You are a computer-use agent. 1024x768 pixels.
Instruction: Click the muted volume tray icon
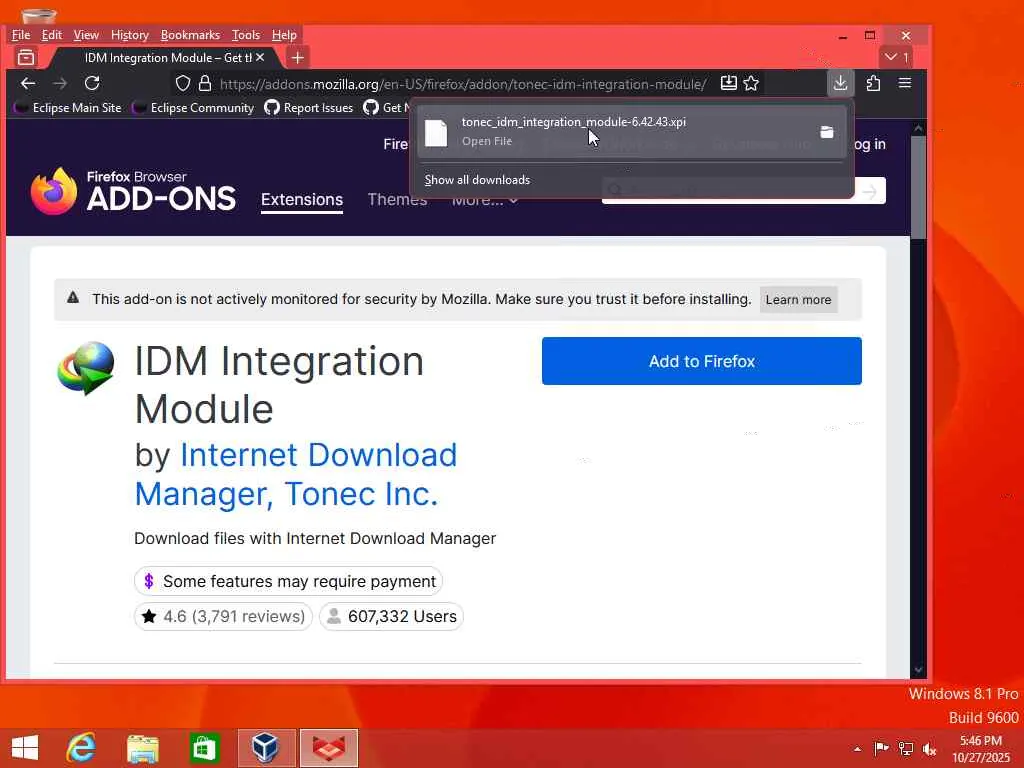pos(929,749)
